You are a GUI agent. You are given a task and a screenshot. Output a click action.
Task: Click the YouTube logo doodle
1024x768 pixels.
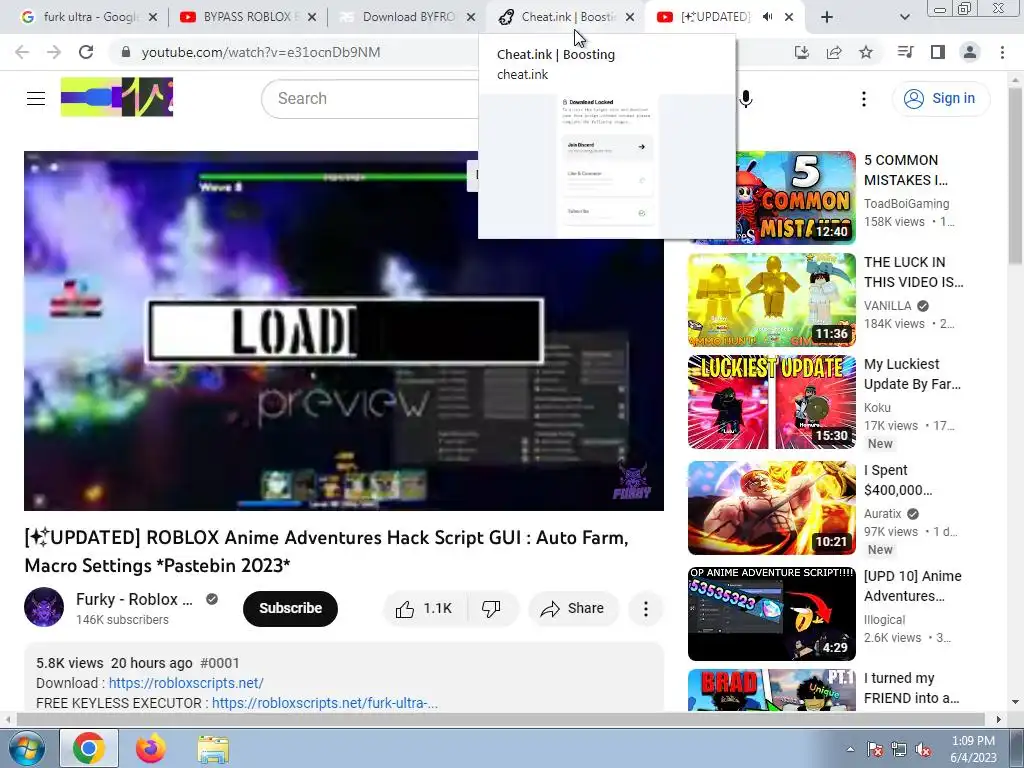[117, 97]
